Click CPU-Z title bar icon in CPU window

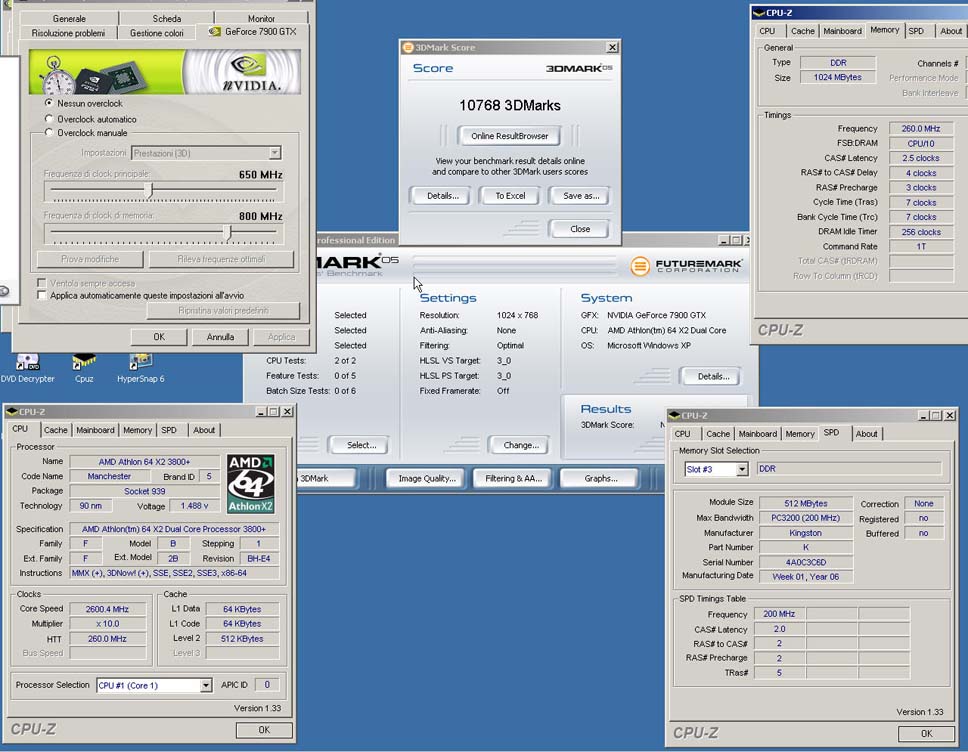[11, 412]
